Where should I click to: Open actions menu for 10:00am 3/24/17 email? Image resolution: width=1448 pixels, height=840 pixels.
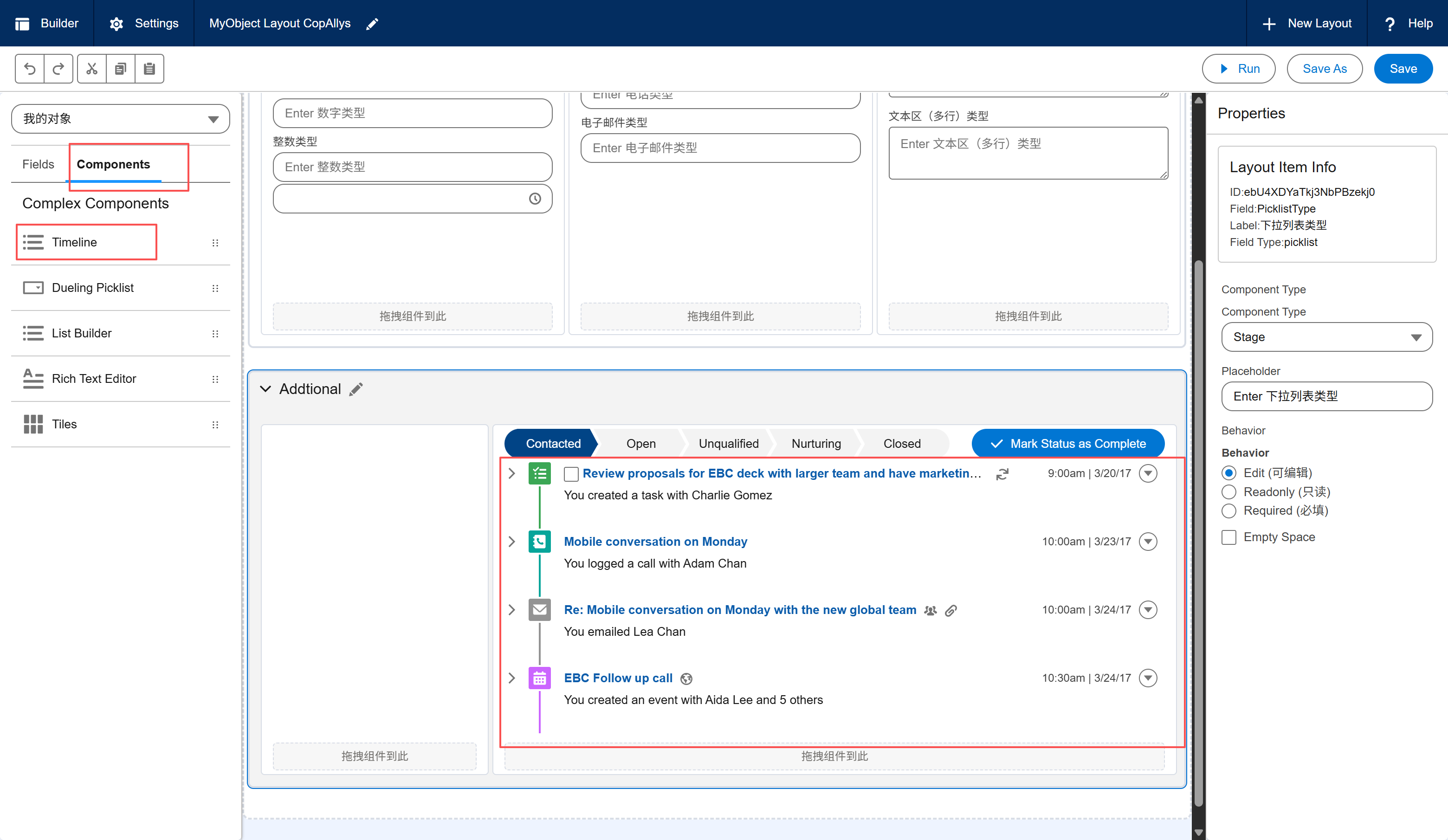point(1148,610)
